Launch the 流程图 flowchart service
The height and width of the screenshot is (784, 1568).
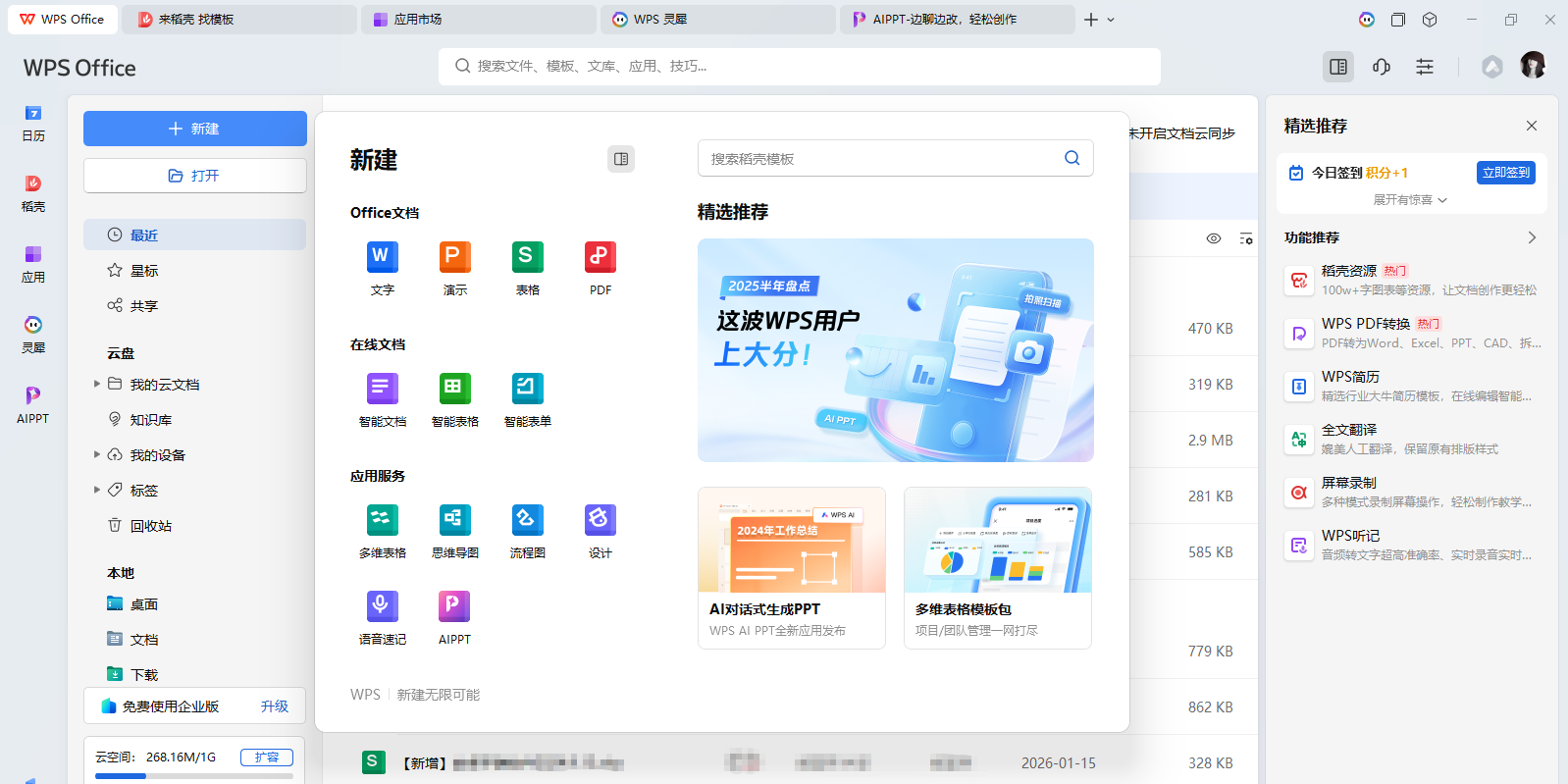coord(527,520)
